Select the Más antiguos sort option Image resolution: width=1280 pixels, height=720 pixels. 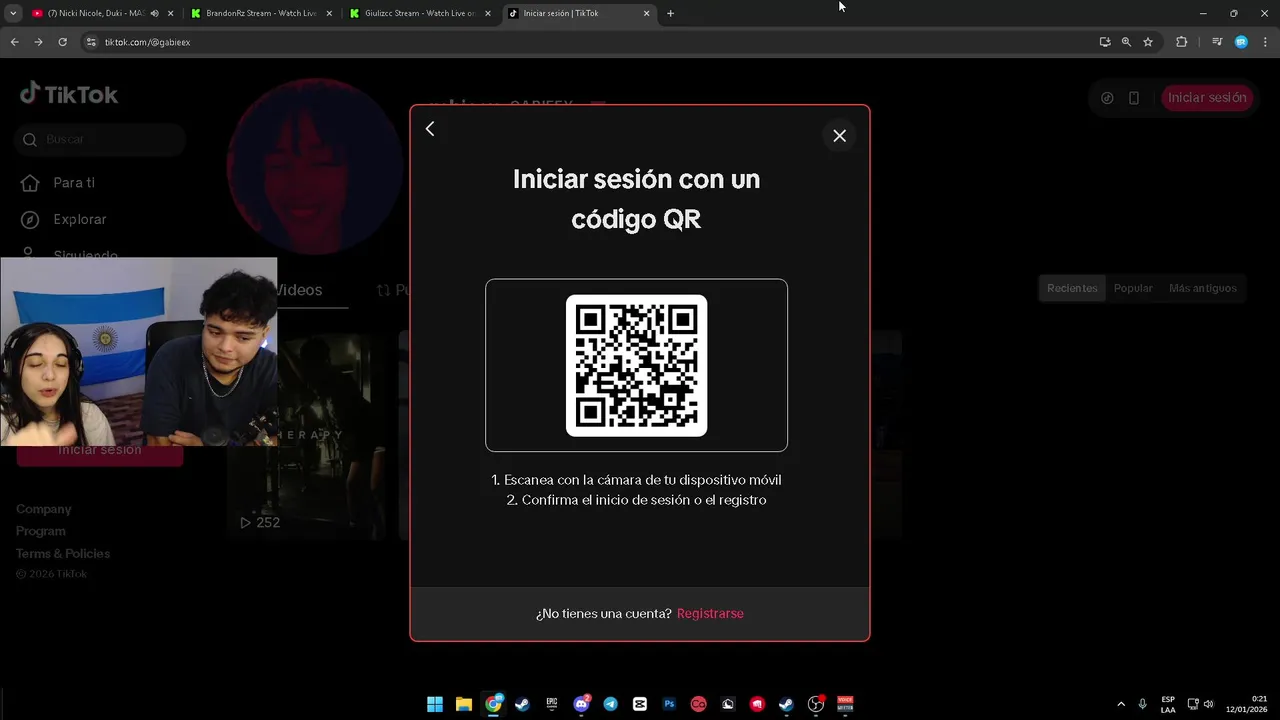pyautogui.click(x=1203, y=288)
